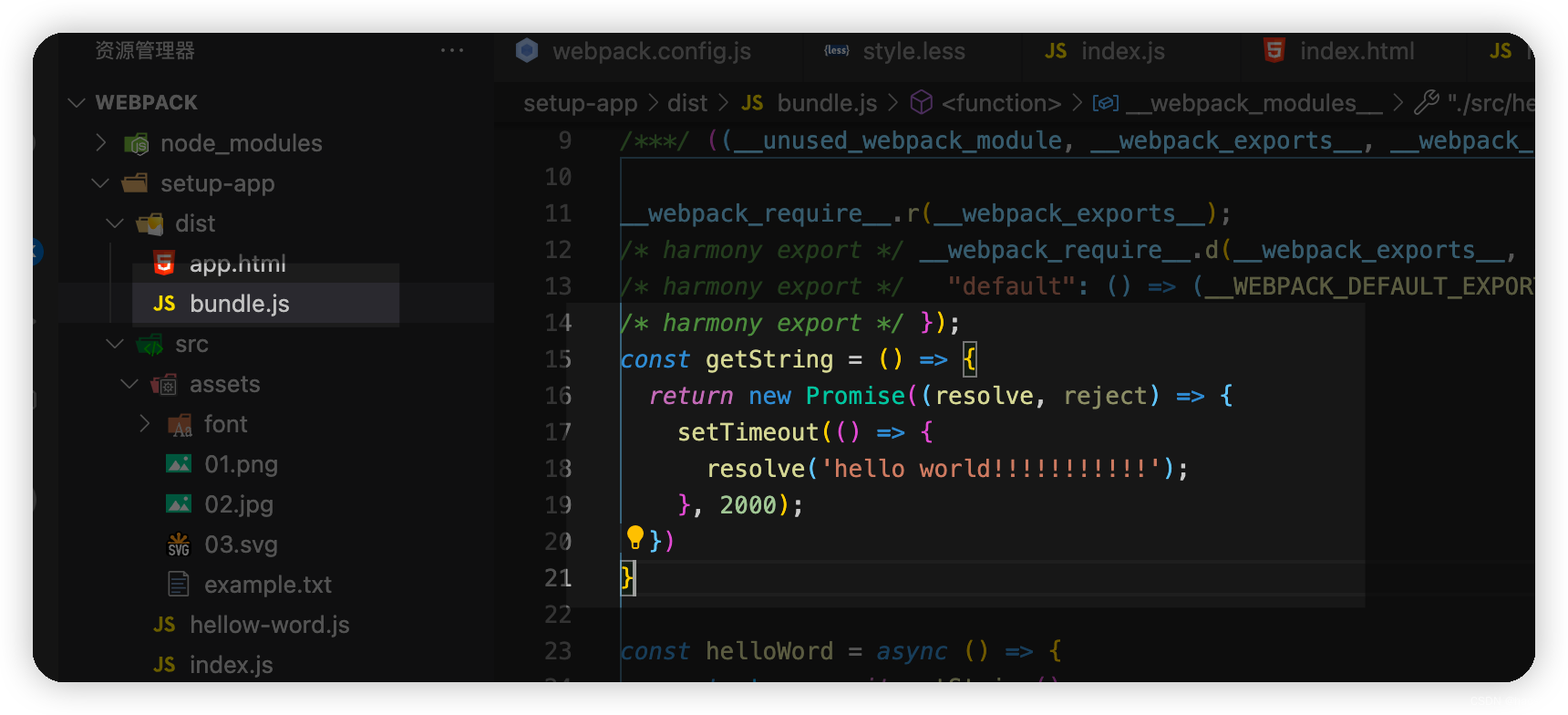Click the setTimeout call on line 17
Image resolution: width=1568 pixels, height=715 pixels.
(748, 432)
